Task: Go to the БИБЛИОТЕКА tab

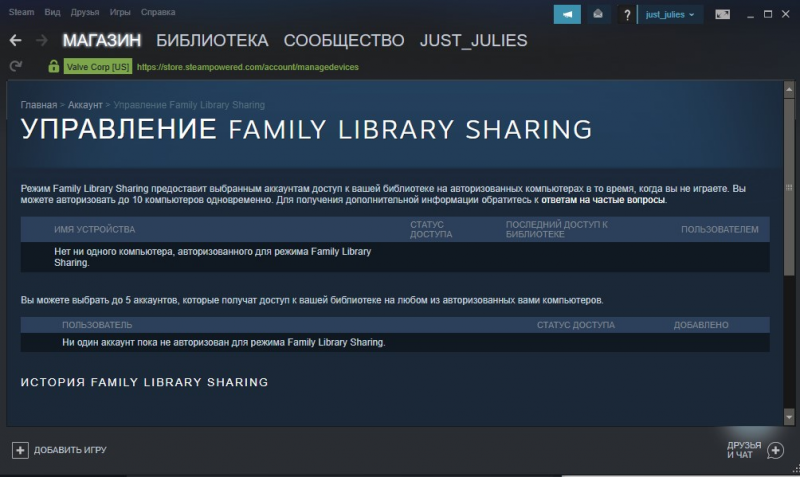Action: (x=212, y=40)
